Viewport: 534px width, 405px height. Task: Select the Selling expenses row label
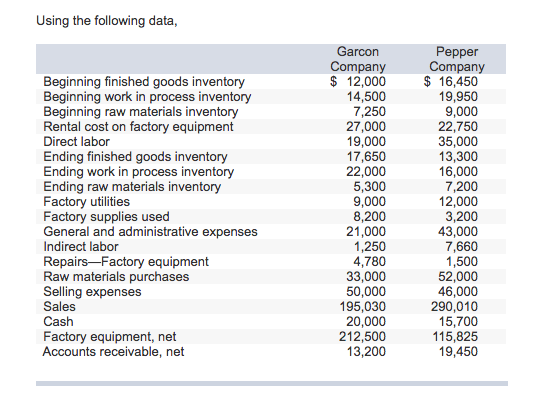[x=92, y=292]
